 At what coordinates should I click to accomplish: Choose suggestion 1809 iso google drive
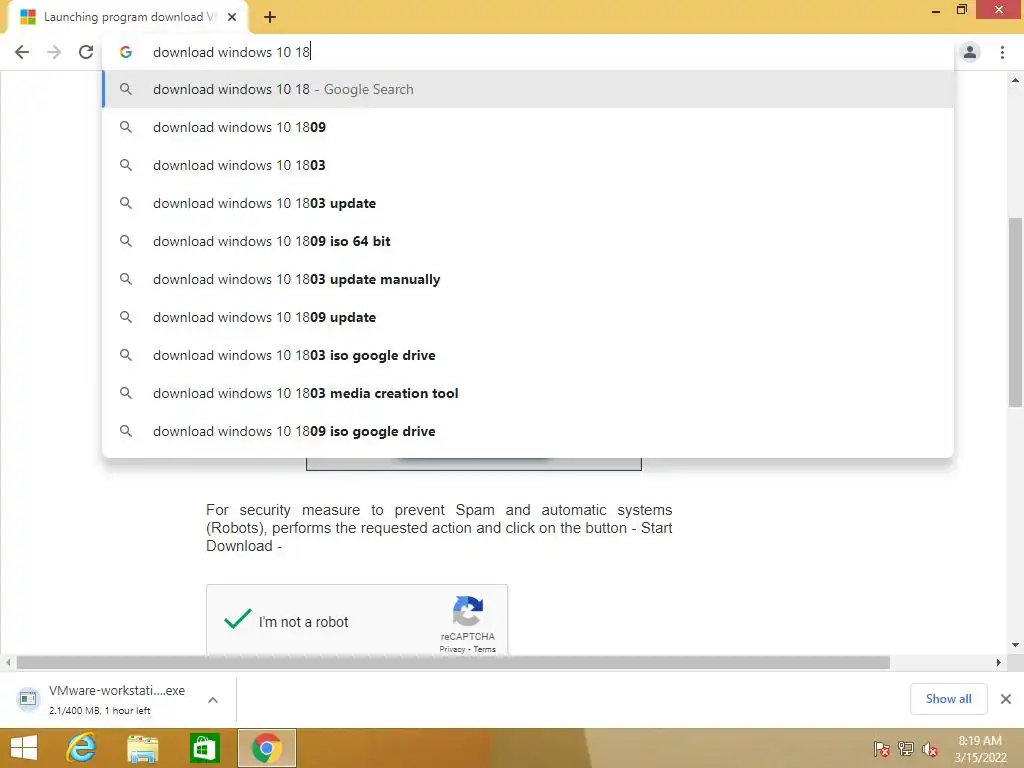[528, 431]
